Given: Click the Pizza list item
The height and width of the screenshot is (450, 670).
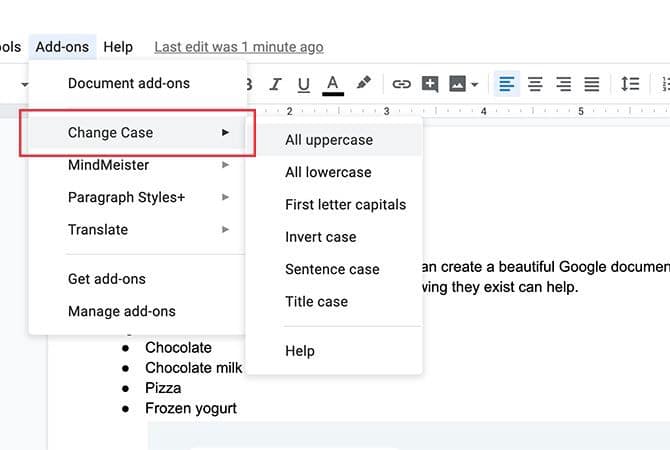Looking at the screenshot, I should pyautogui.click(x=163, y=388).
